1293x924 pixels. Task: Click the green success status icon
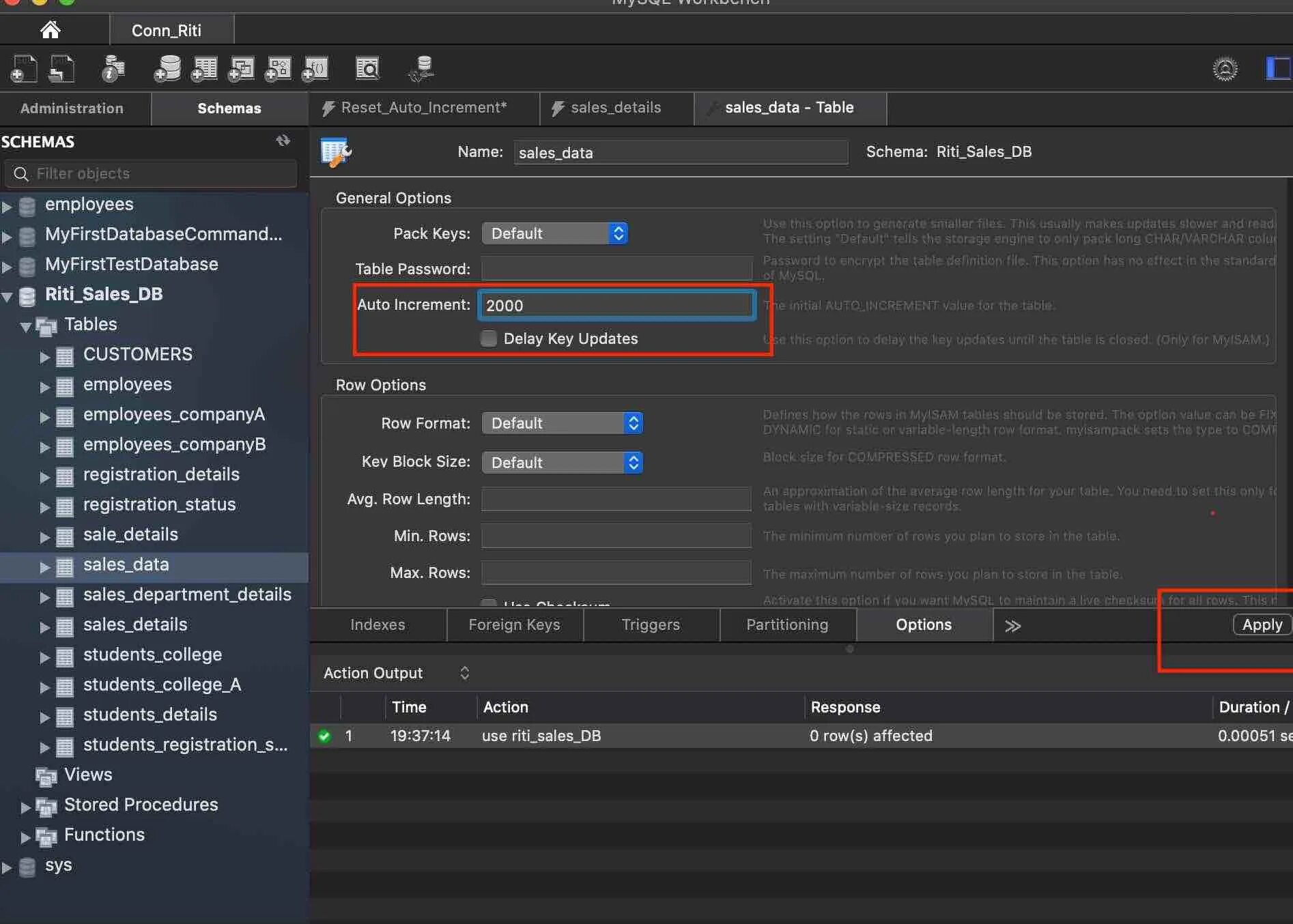click(x=324, y=736)
